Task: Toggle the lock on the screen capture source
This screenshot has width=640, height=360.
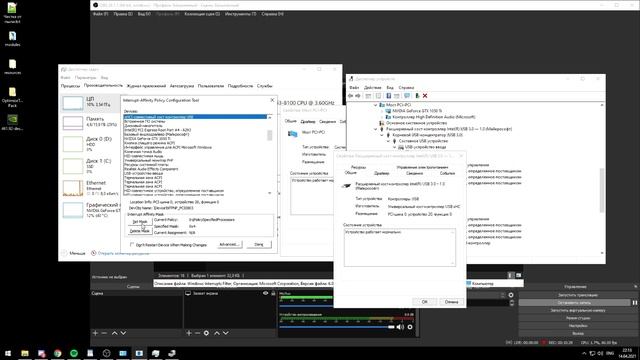Action: 273,293
